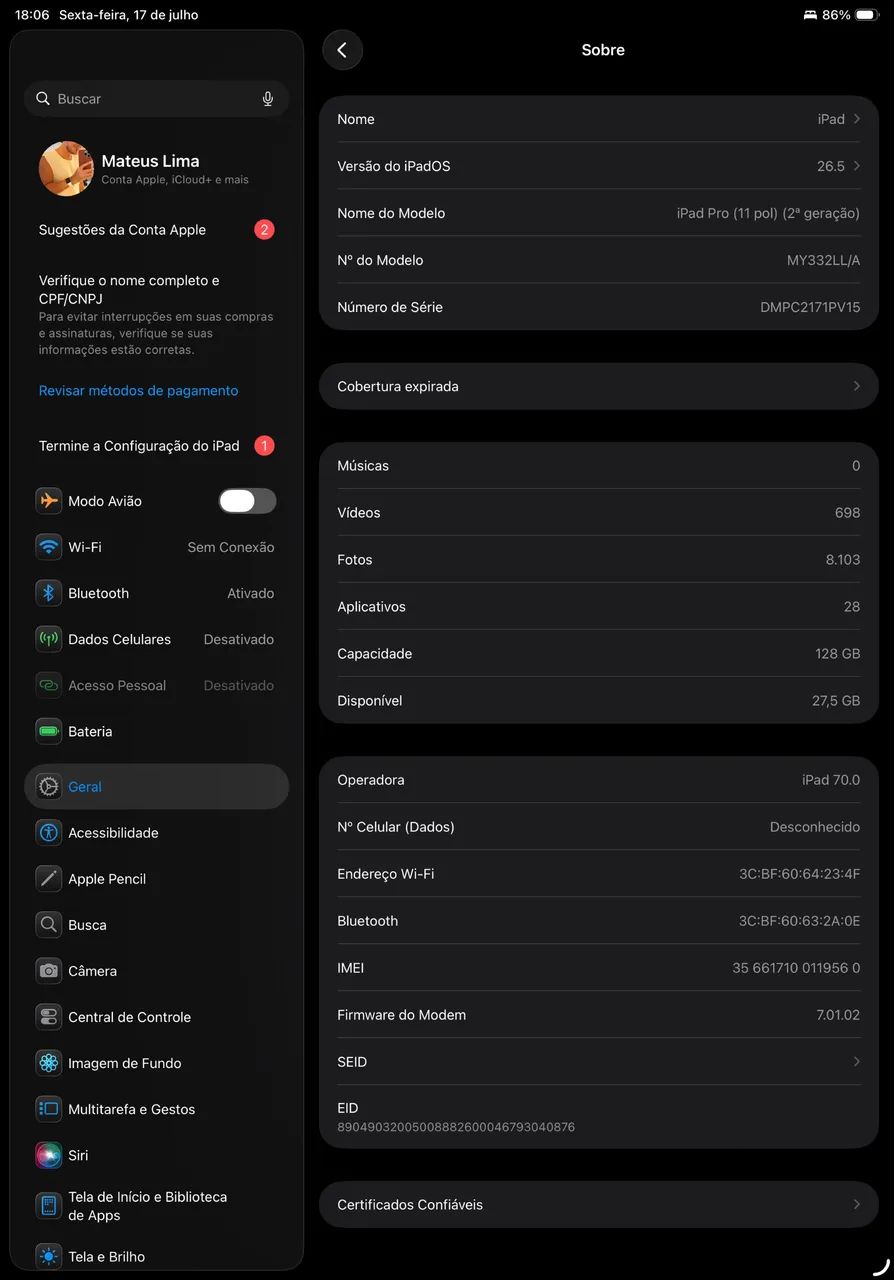Tap the 18:06 clock in status bar
Image resolution: width=894 pixels, height=1280 pixels.
(x=32, y=15)
